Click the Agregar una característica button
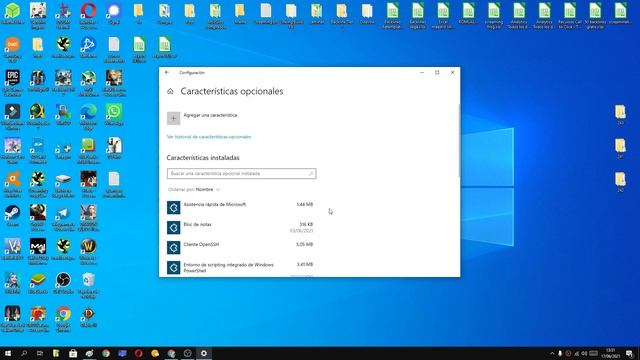 click(202, 118)
